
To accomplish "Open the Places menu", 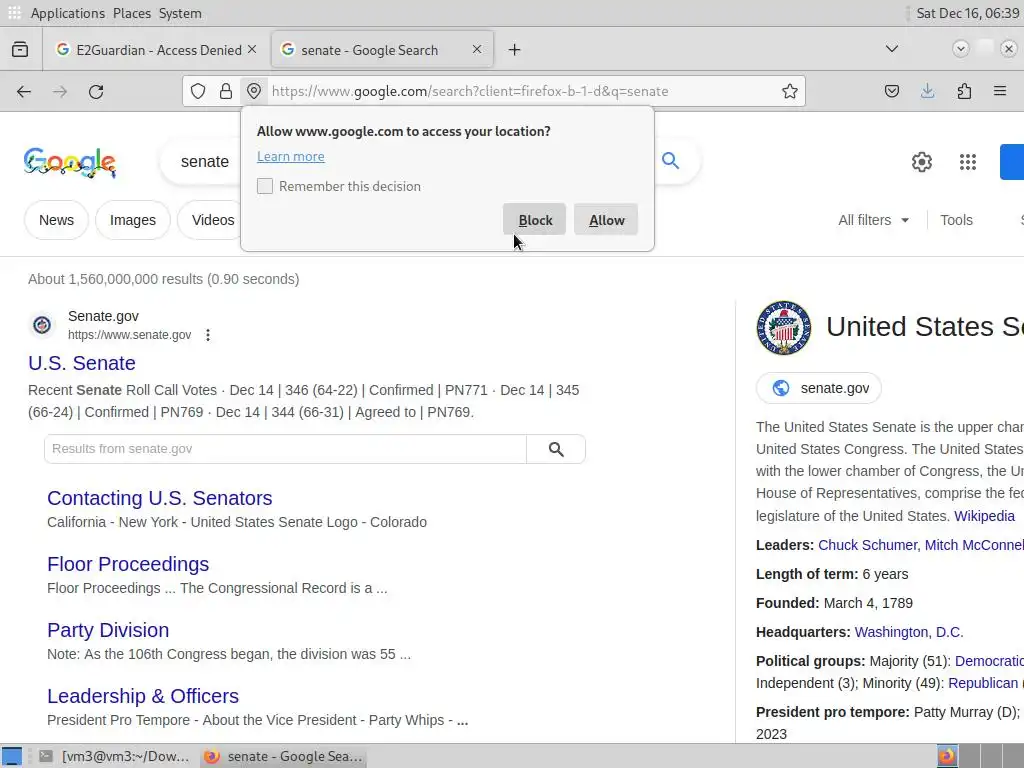I will pos(131,13).
